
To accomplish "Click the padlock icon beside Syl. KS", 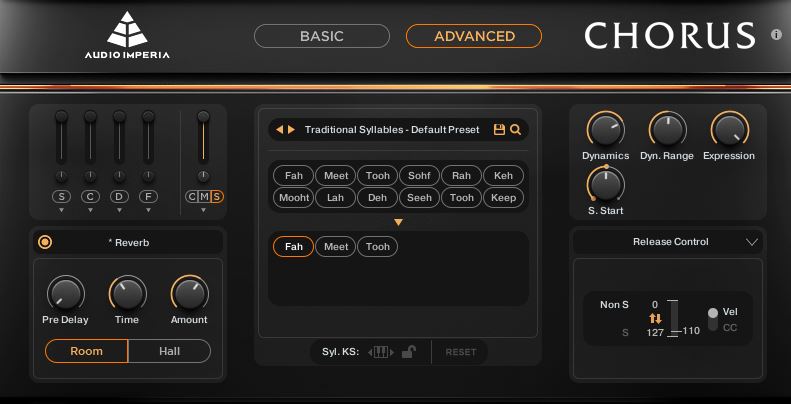I will click(408, 352).
